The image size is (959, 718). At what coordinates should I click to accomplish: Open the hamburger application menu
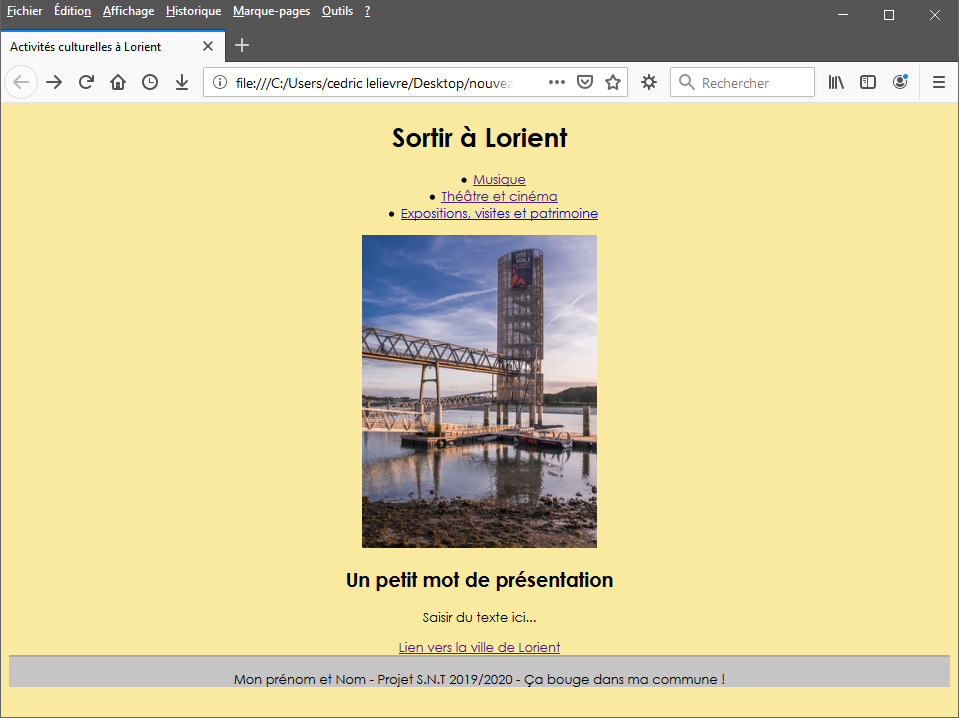pos(939,82)
